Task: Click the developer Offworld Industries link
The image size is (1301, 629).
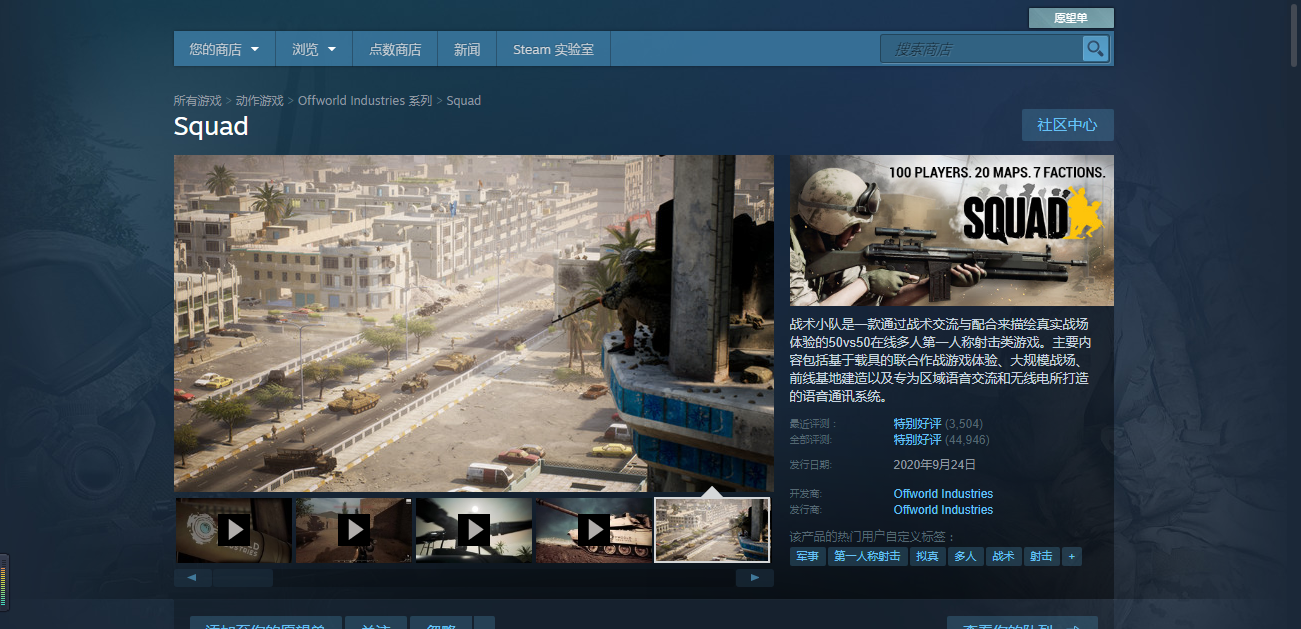Action: click(943, 494)
